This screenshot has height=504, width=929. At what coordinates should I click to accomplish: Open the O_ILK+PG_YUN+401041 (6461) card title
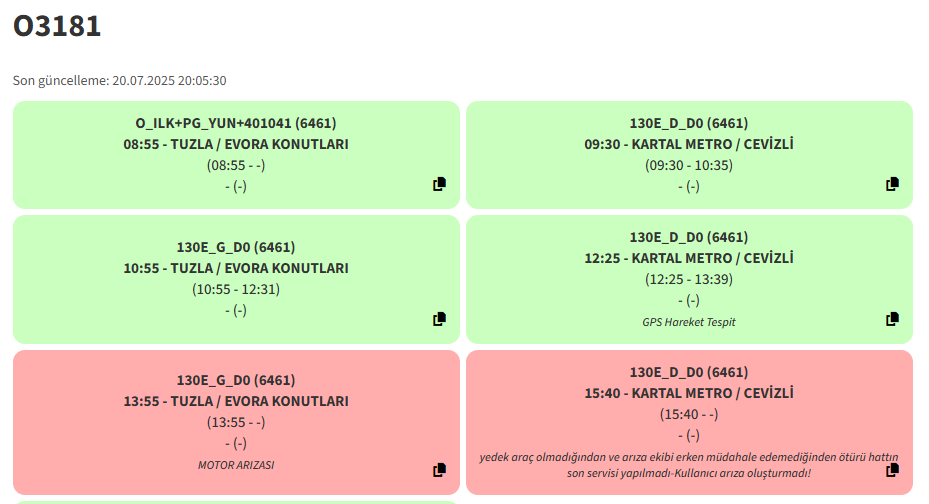[236, 123]
